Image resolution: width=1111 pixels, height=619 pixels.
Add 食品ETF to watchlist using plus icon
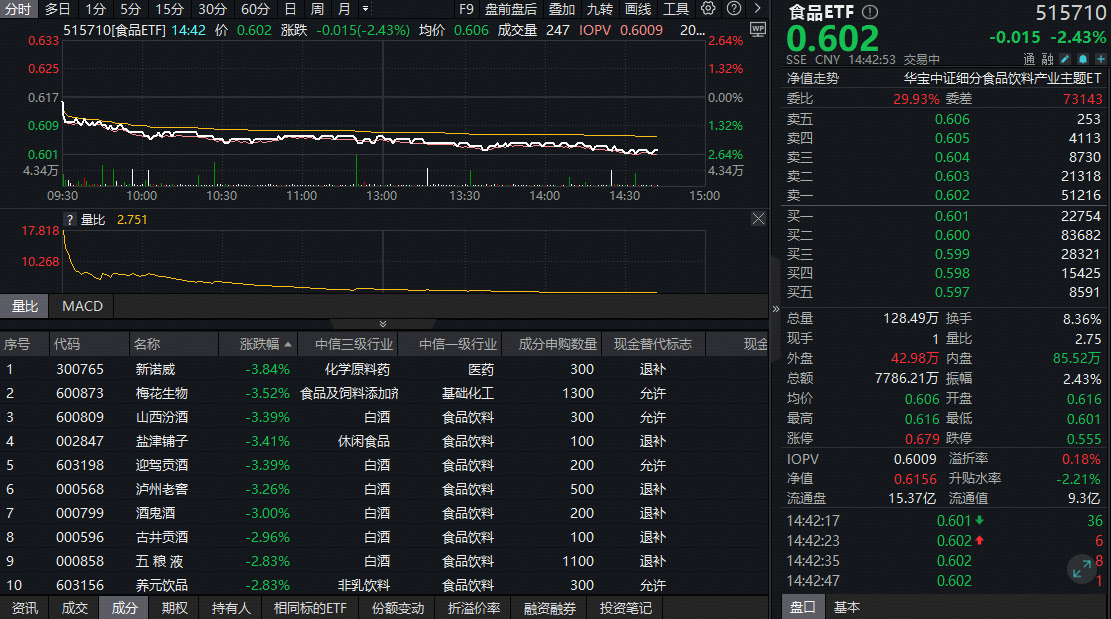pos(1100,58)
